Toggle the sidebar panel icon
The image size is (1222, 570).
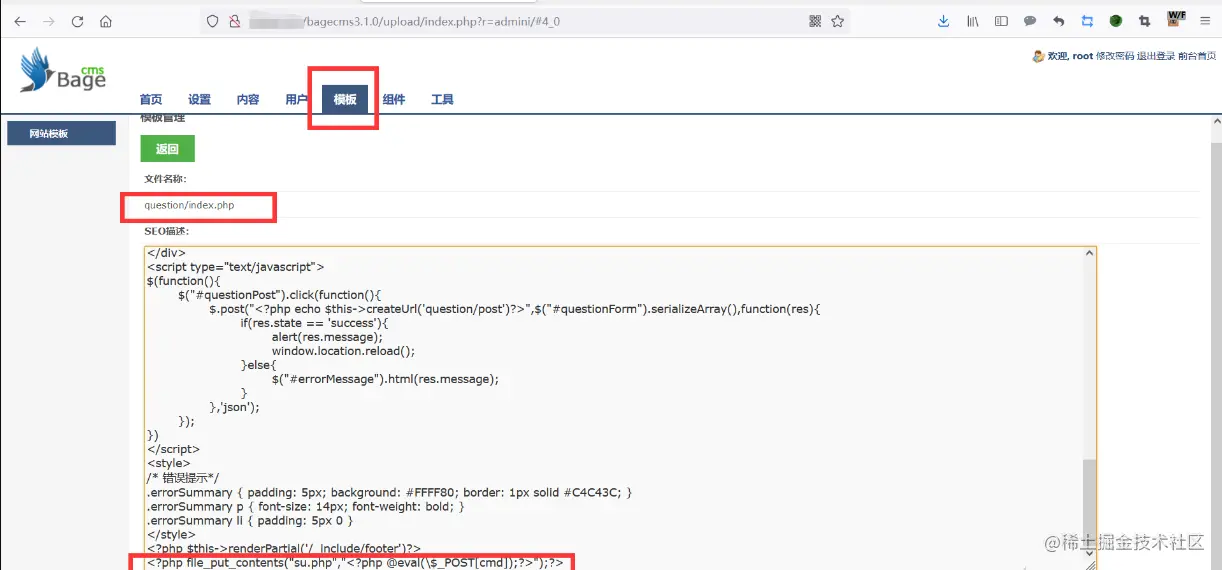point(1001,21)
